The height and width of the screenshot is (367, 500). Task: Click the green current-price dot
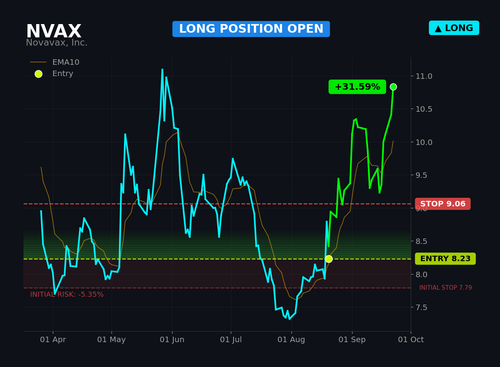[393, 87]
